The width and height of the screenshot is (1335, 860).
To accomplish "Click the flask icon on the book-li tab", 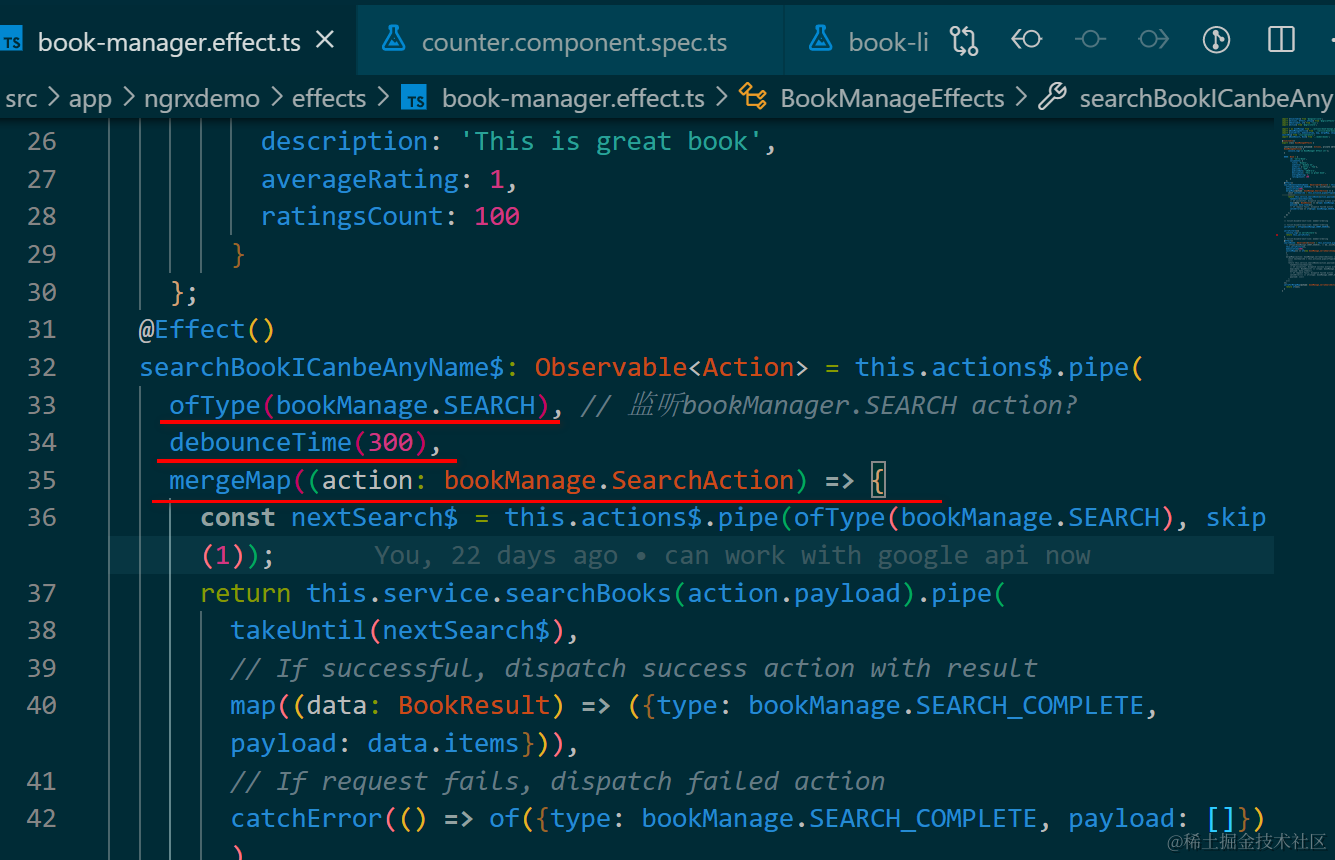I will (821, 40).
